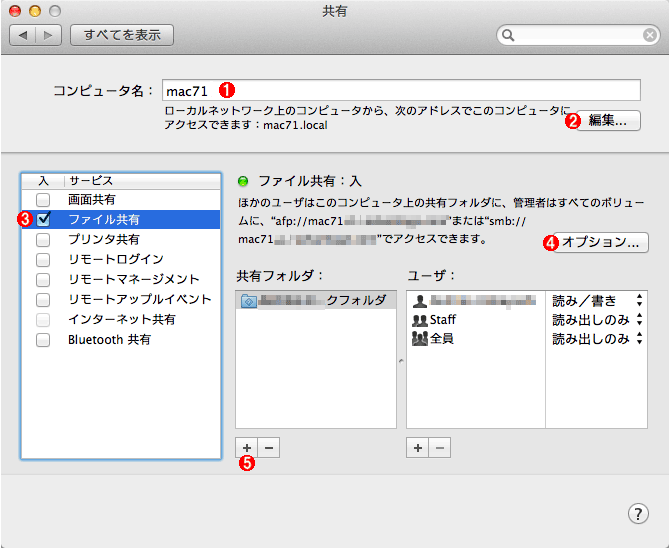This screenshot has height=548, width=669.
Task: Remove shared folder with the minus button
Action: (269, 448)
